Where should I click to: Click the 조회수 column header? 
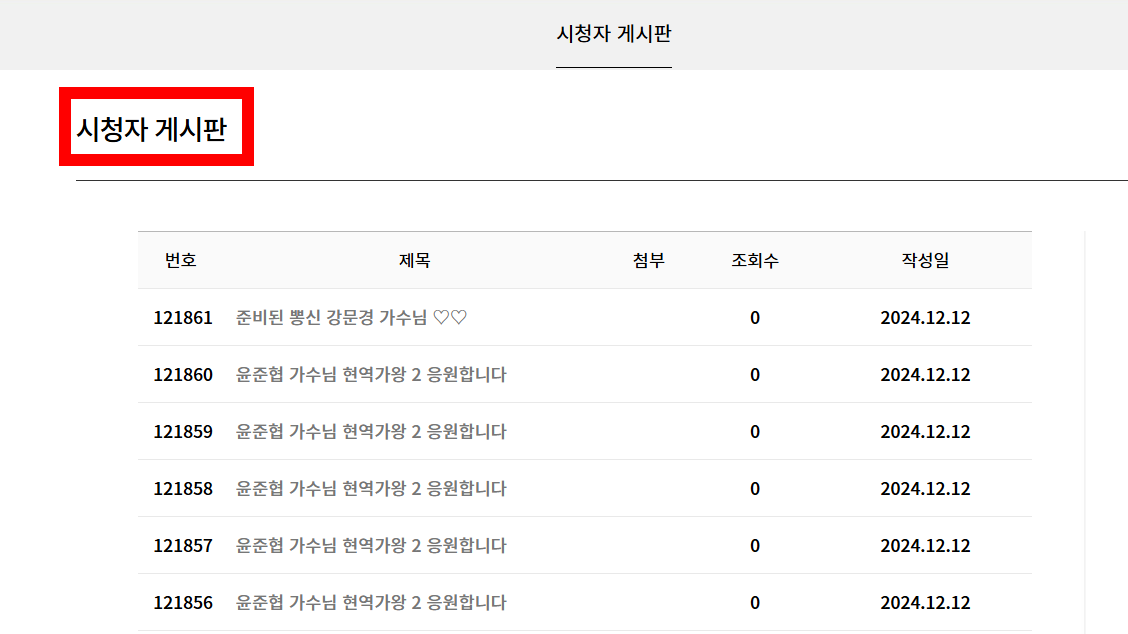(x=755, y=260)
